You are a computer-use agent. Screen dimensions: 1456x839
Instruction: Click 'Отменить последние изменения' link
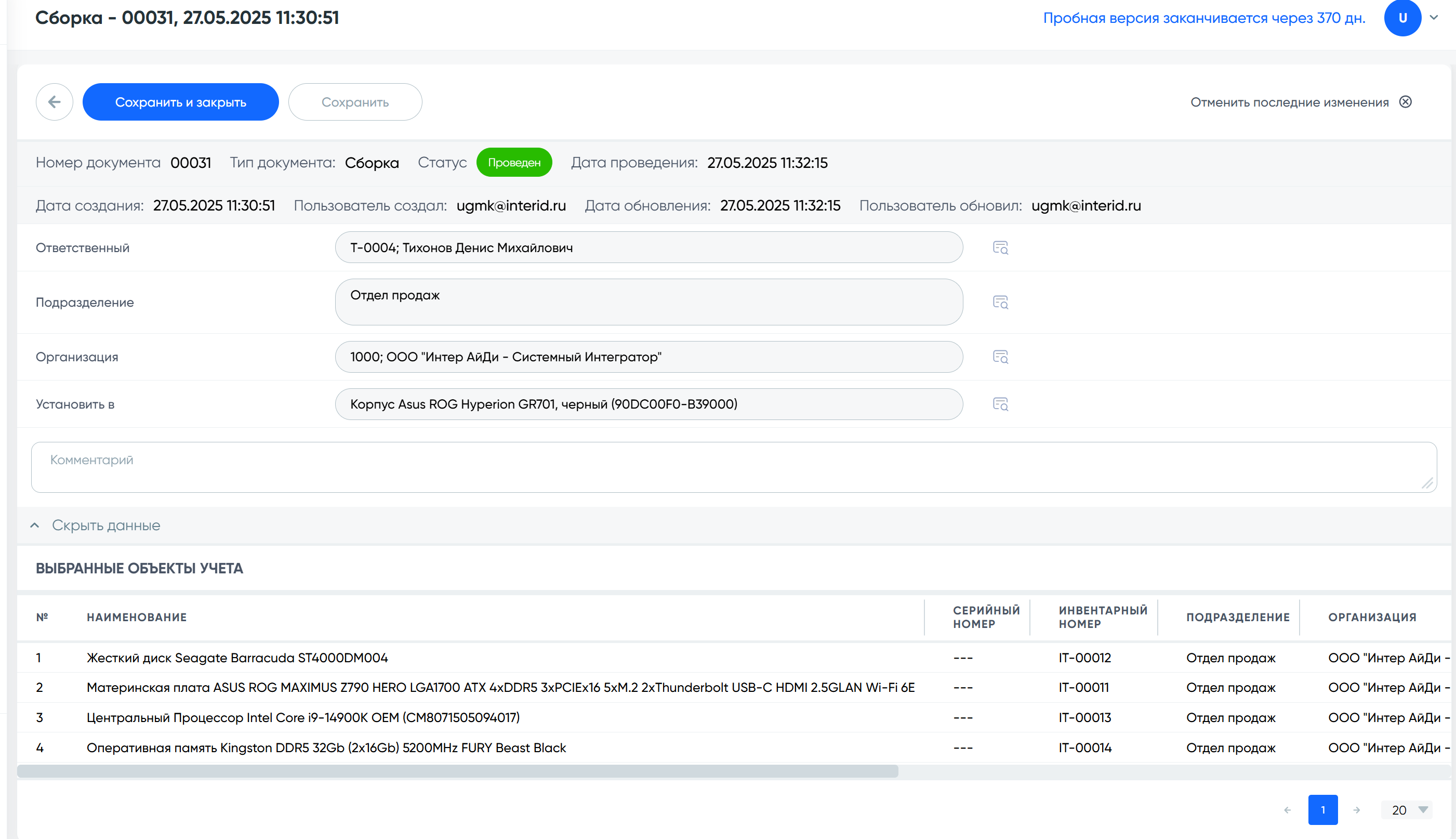1289,102
